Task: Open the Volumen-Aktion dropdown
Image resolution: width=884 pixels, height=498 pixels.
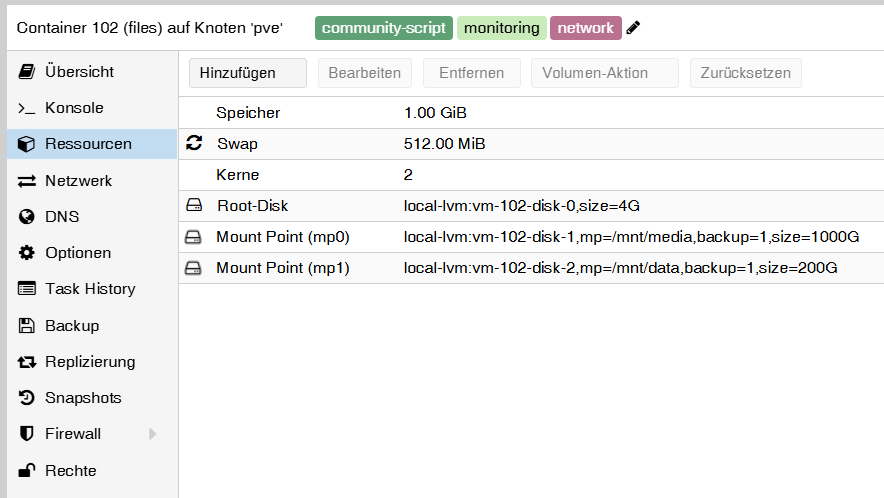Action: [605, 73]
